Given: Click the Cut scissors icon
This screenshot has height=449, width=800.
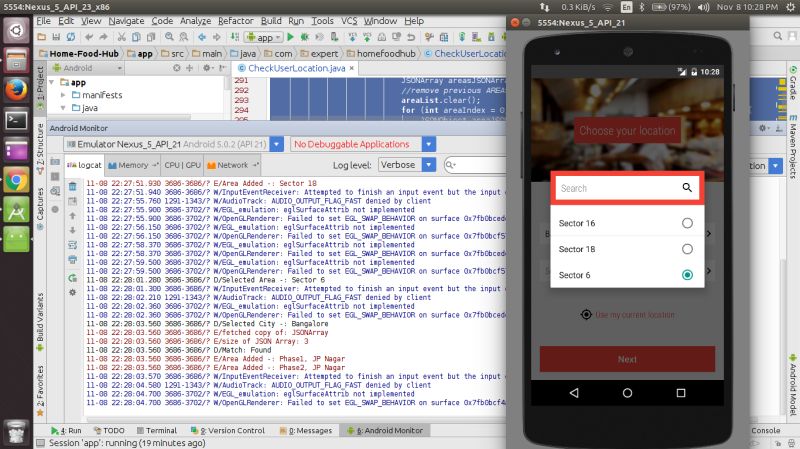Looking at the screenshot, I should click(121, 37).
